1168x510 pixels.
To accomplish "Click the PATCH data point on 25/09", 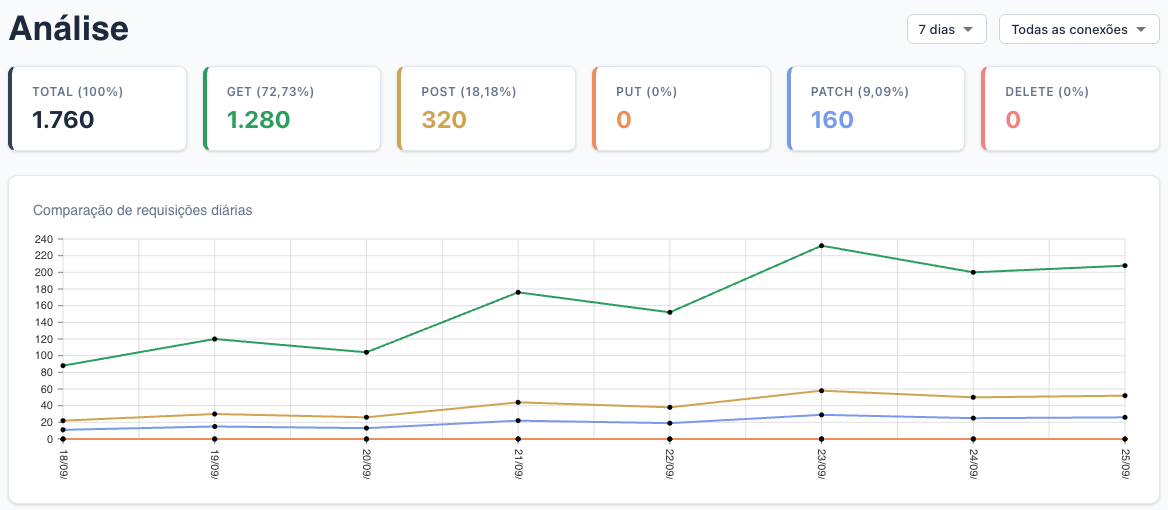I will (x=1125, y=417).
